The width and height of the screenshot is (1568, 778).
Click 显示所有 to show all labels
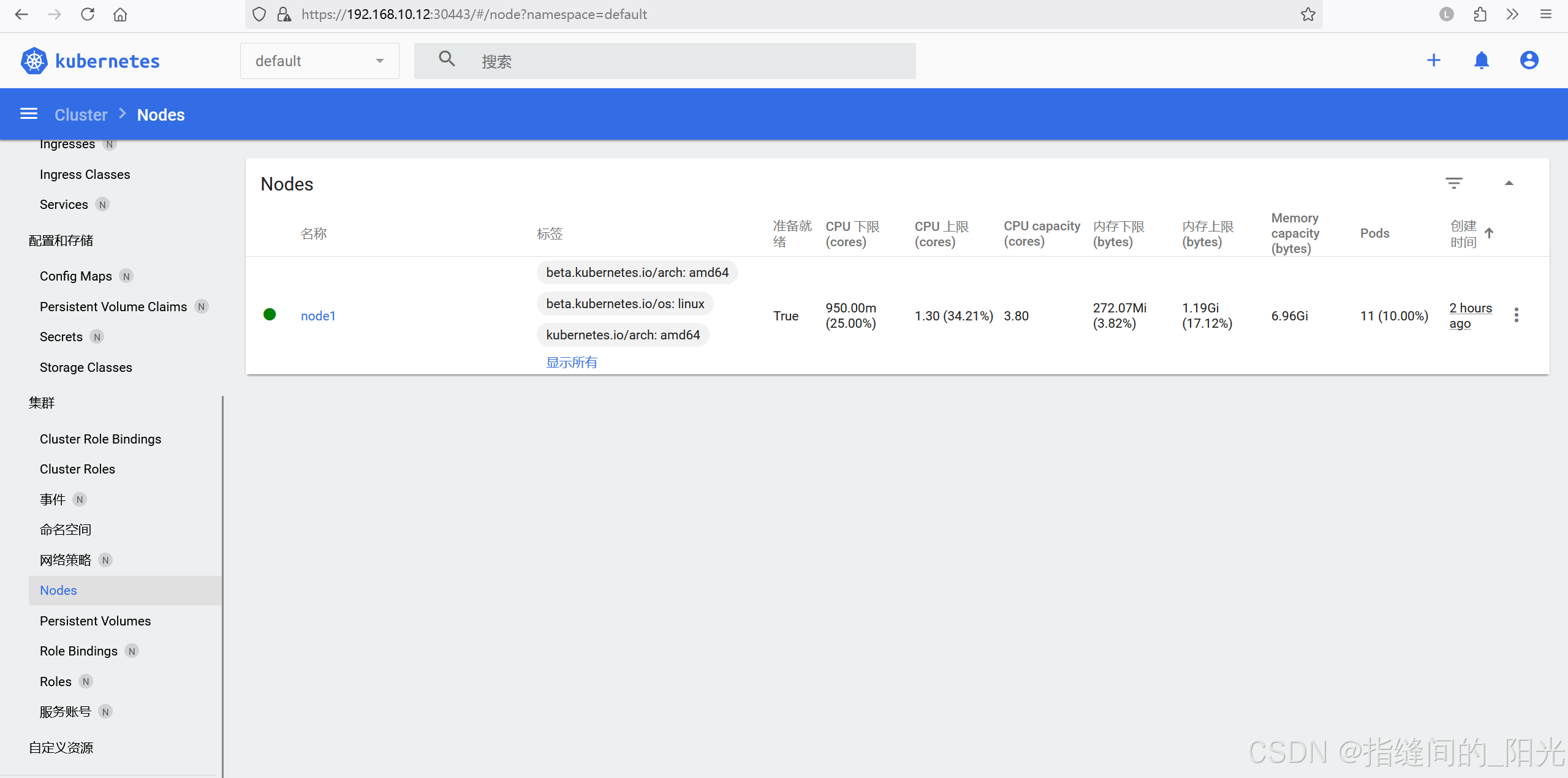pyautogui.click(x=571, y=362)
